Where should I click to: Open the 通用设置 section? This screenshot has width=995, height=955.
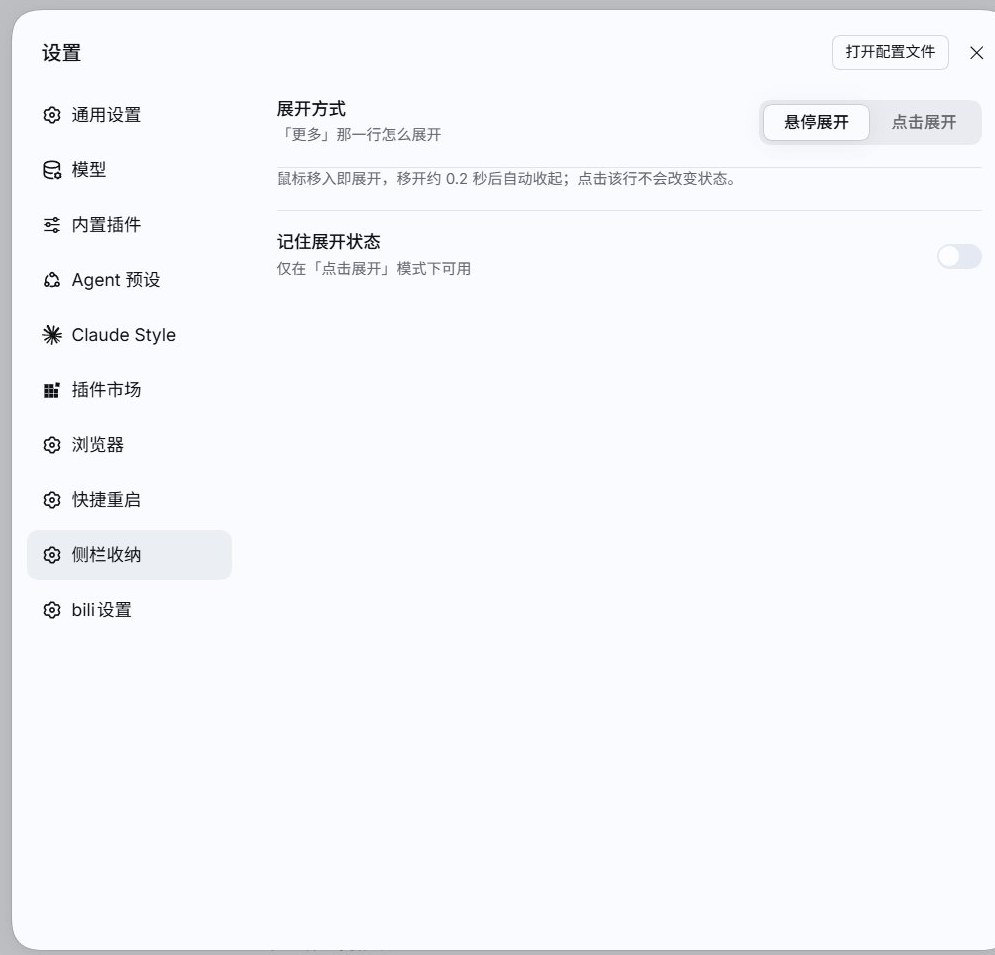(129, 115)
